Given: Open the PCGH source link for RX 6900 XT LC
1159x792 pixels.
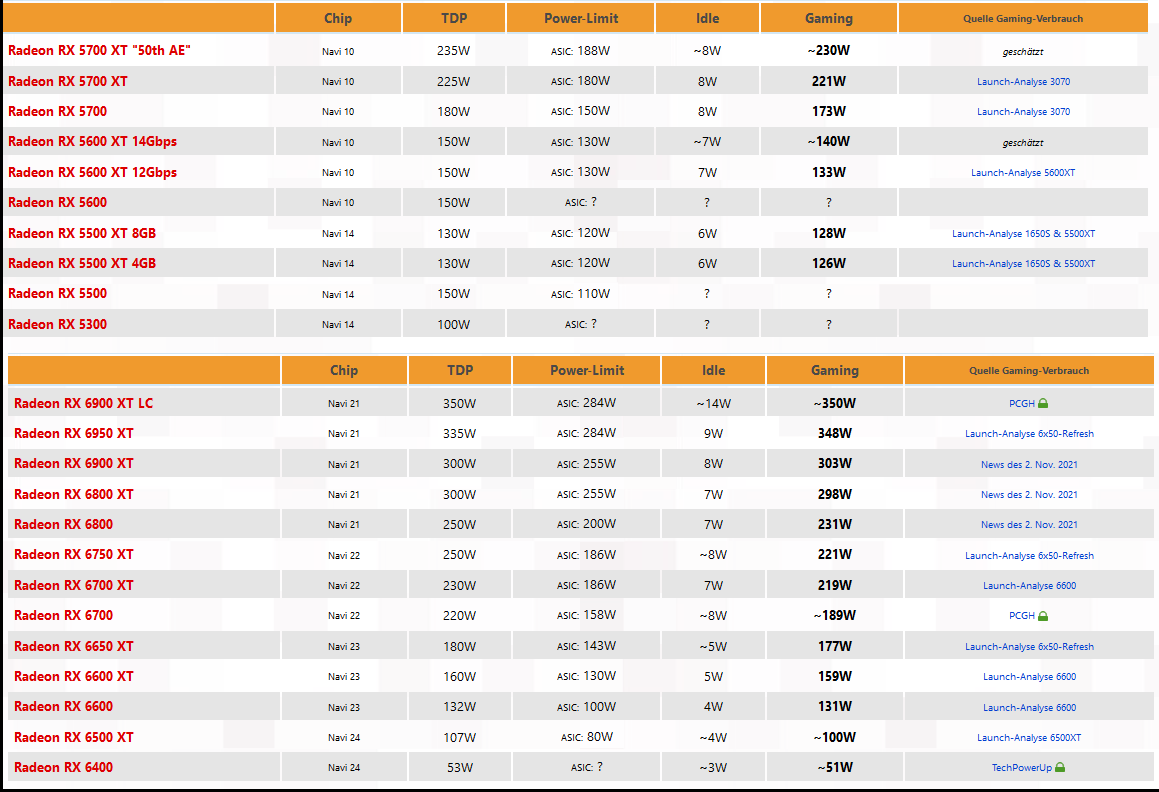Looking at the screenshot, I should pos(1022,404).
